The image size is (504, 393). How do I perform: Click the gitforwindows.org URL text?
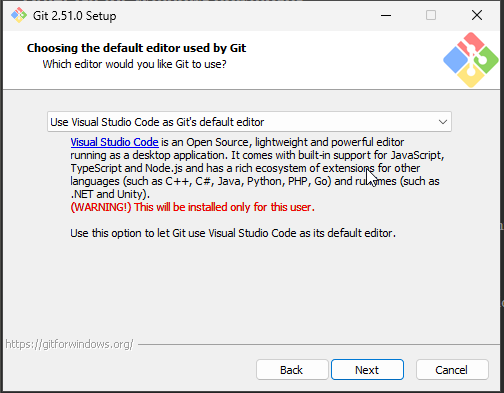tap(69, 344)
